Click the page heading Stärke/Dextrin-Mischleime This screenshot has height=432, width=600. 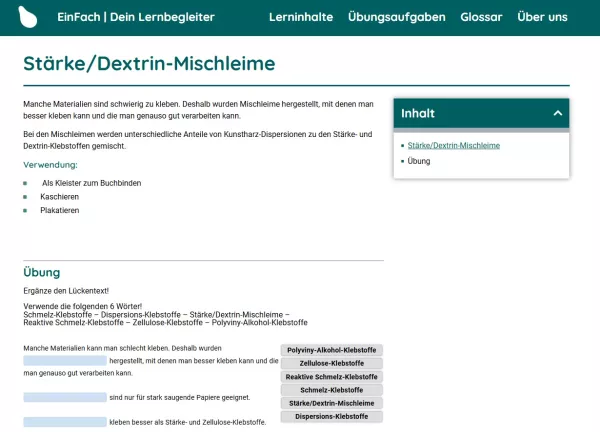[149, 63]
